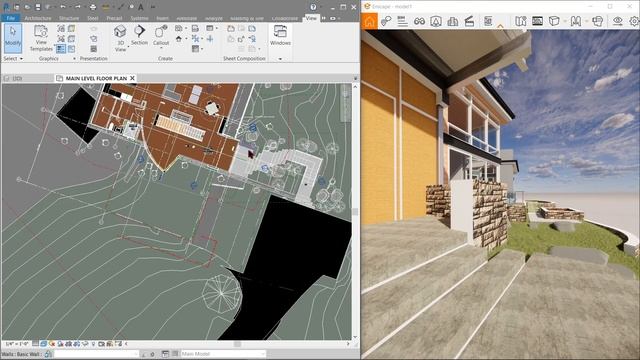Activate the MAIN LEVEL FLOOR PLAN tab

[x=96, y=78]
